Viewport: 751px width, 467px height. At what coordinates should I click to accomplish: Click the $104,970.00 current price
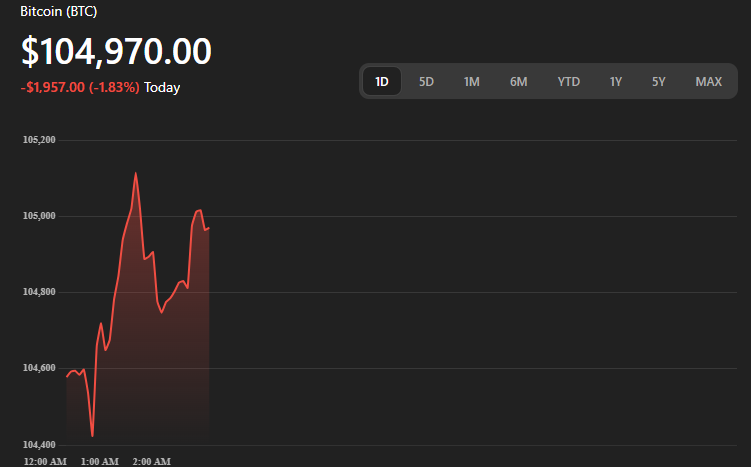[x=116, y=52]
